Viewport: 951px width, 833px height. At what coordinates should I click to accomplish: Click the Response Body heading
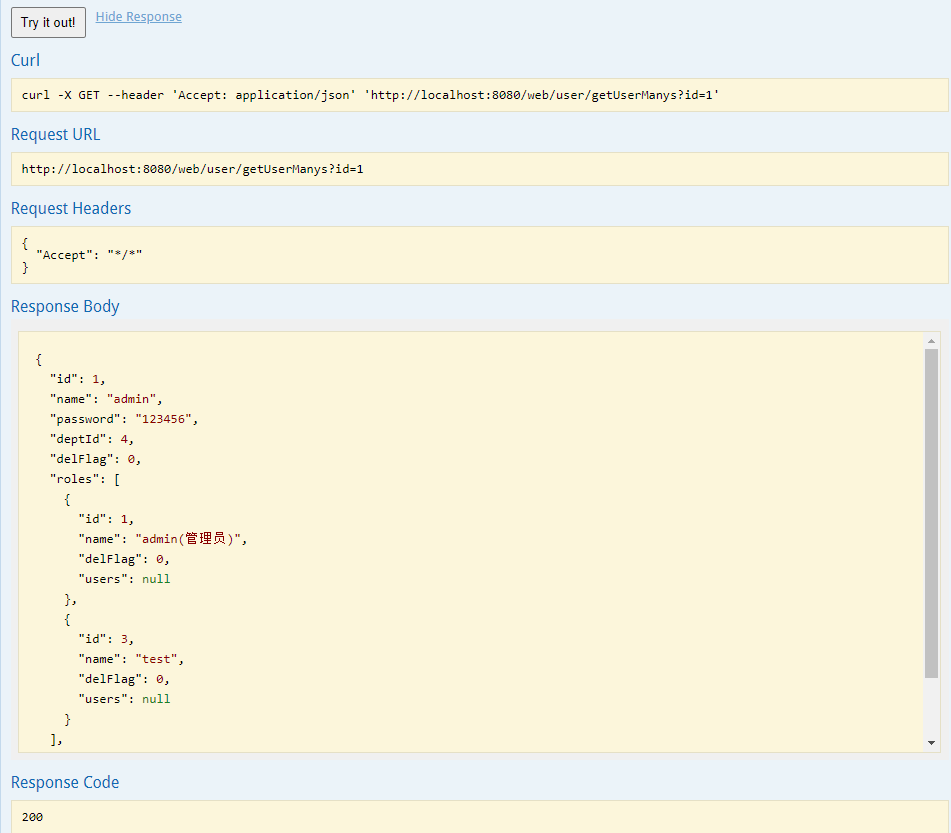(65, 306)
